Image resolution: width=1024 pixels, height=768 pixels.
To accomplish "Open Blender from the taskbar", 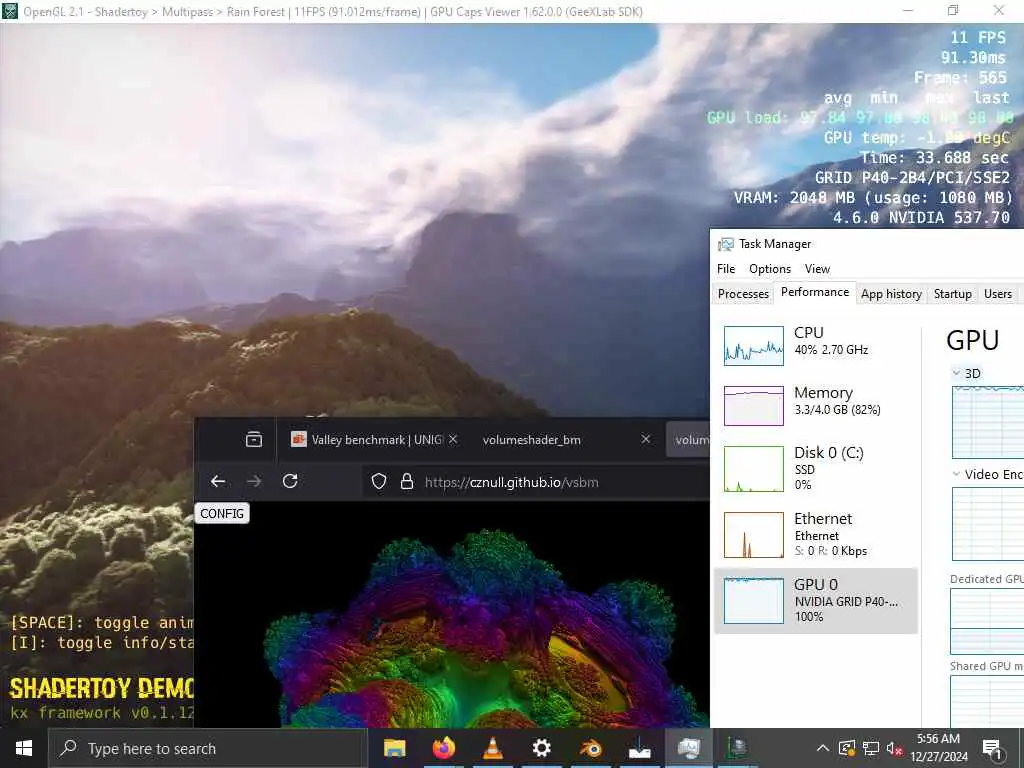I will pyautogui.click(x=590, y=748).
